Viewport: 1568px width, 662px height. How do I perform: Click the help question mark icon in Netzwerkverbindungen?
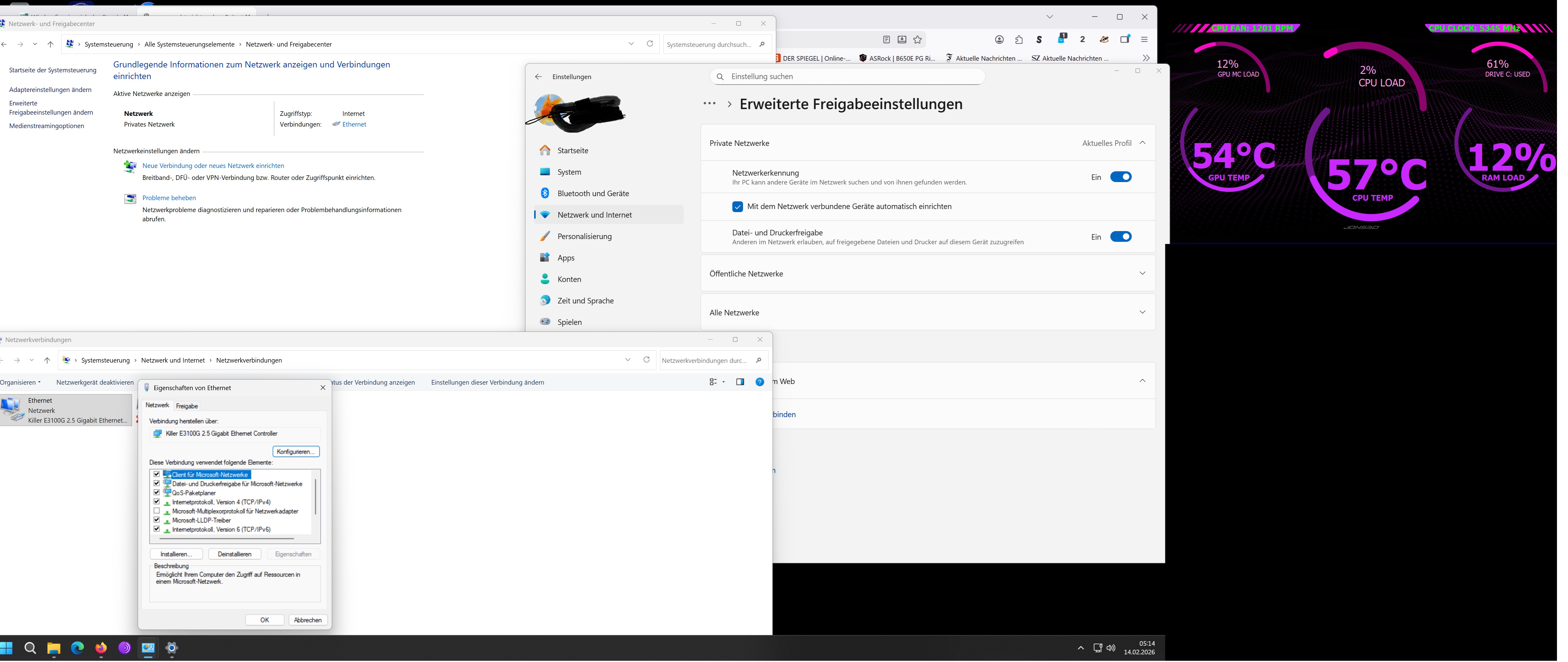759,382
